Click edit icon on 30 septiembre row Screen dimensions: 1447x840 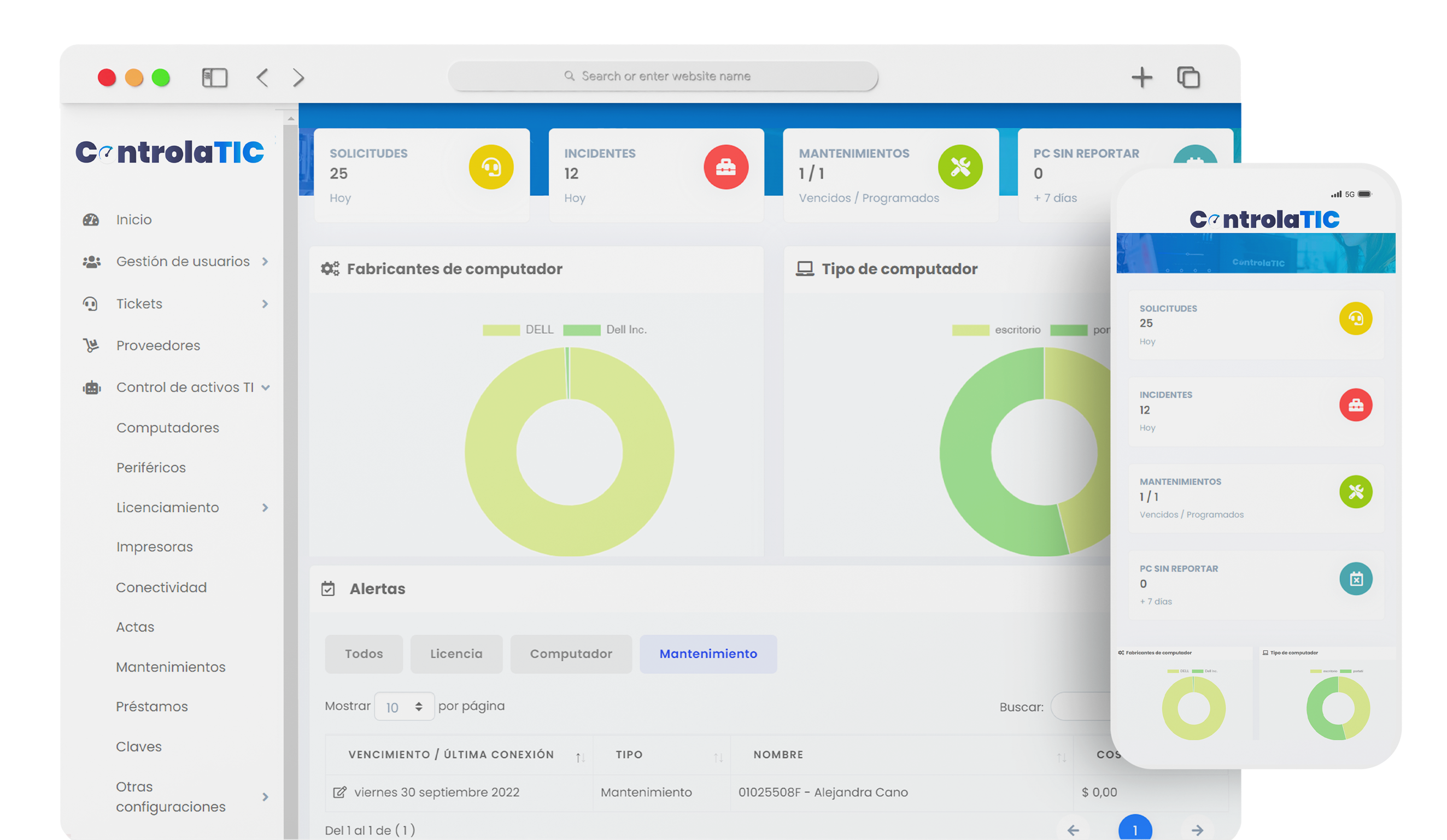(x=339, y=792)
